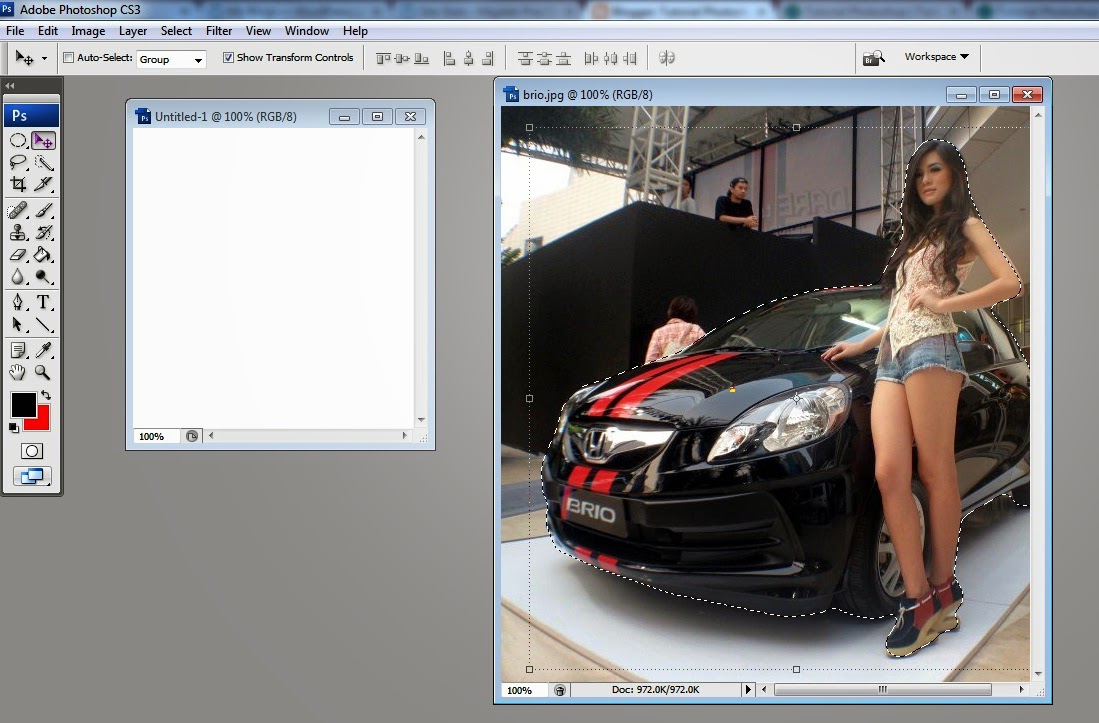The height and width of the screenshot is (723, 1099).
Task: Open Adobe Bridge from options bar
Action: 873,57
